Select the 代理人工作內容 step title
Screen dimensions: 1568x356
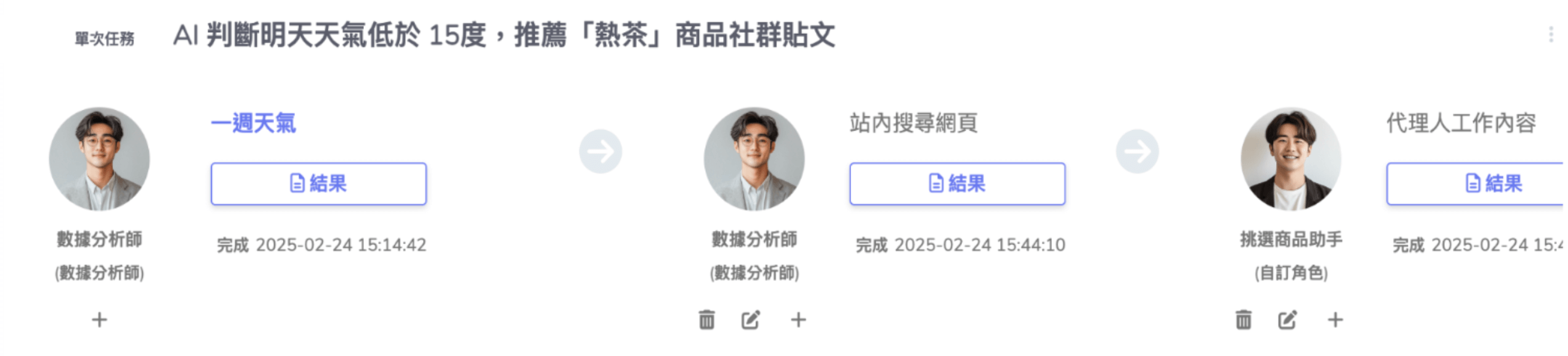pyautogui.click(x=1461, y=123)
